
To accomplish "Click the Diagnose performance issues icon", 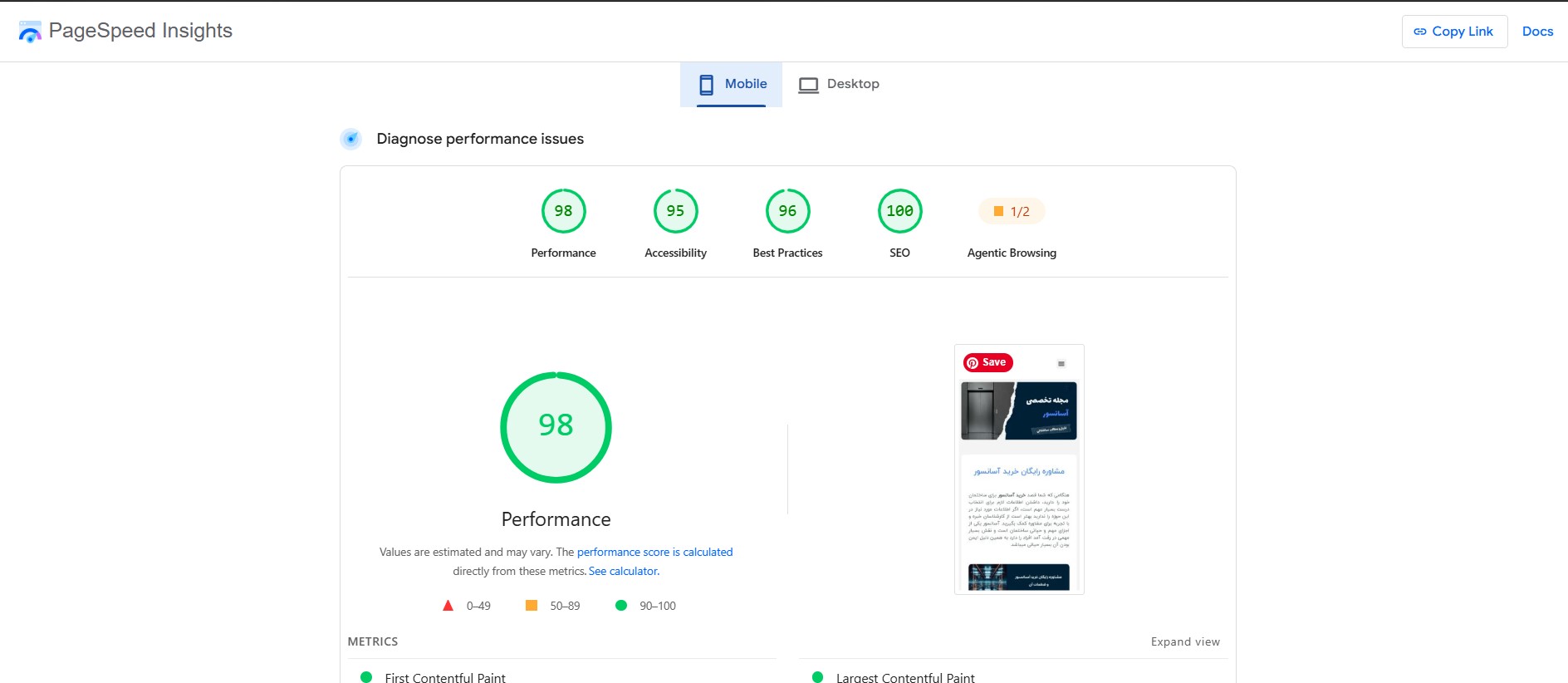I will (x=351, y=139).
